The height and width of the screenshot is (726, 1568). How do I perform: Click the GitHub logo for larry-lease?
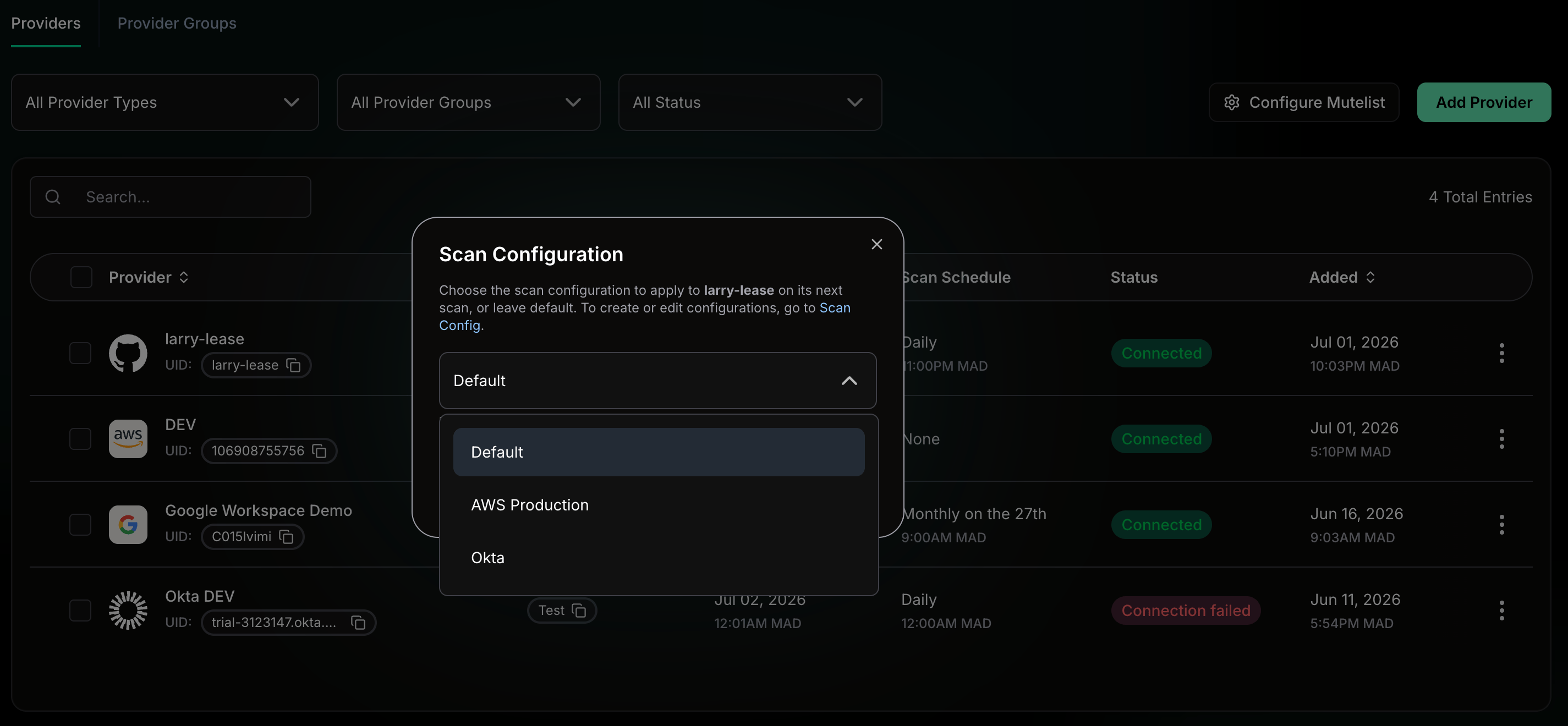tap(128, 353)
